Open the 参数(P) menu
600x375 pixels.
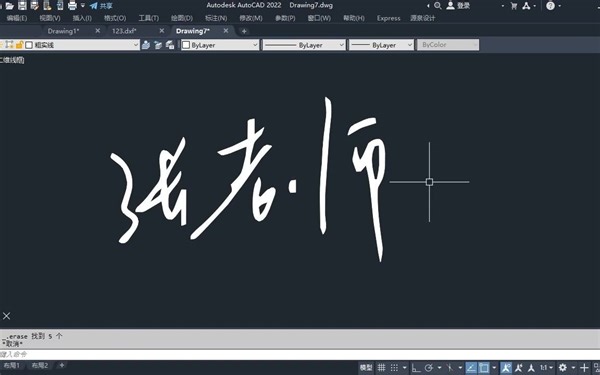point(285,18)
